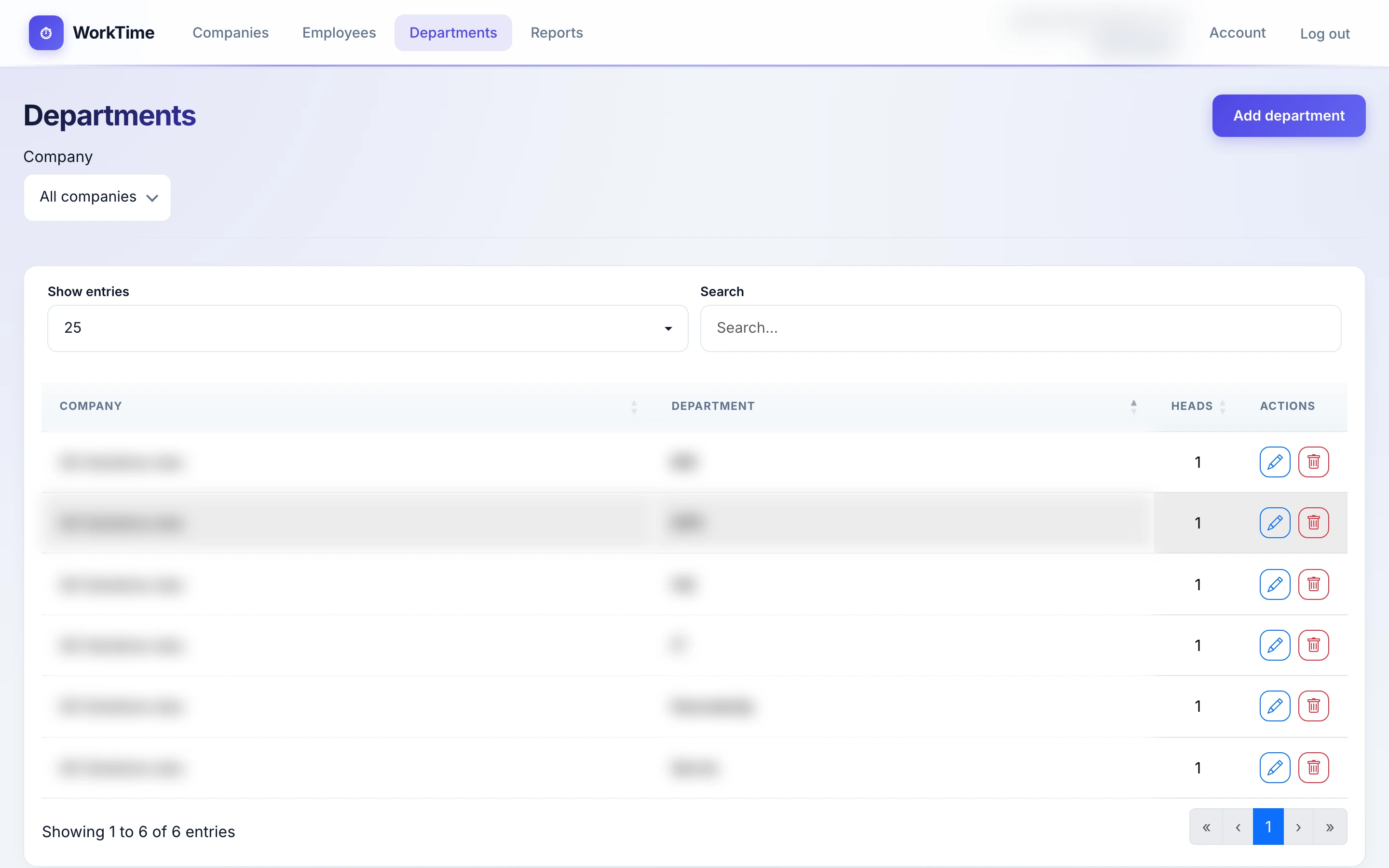Click the WorkTime brand name
Viewport: 1389px width, 868px height.
114,33
